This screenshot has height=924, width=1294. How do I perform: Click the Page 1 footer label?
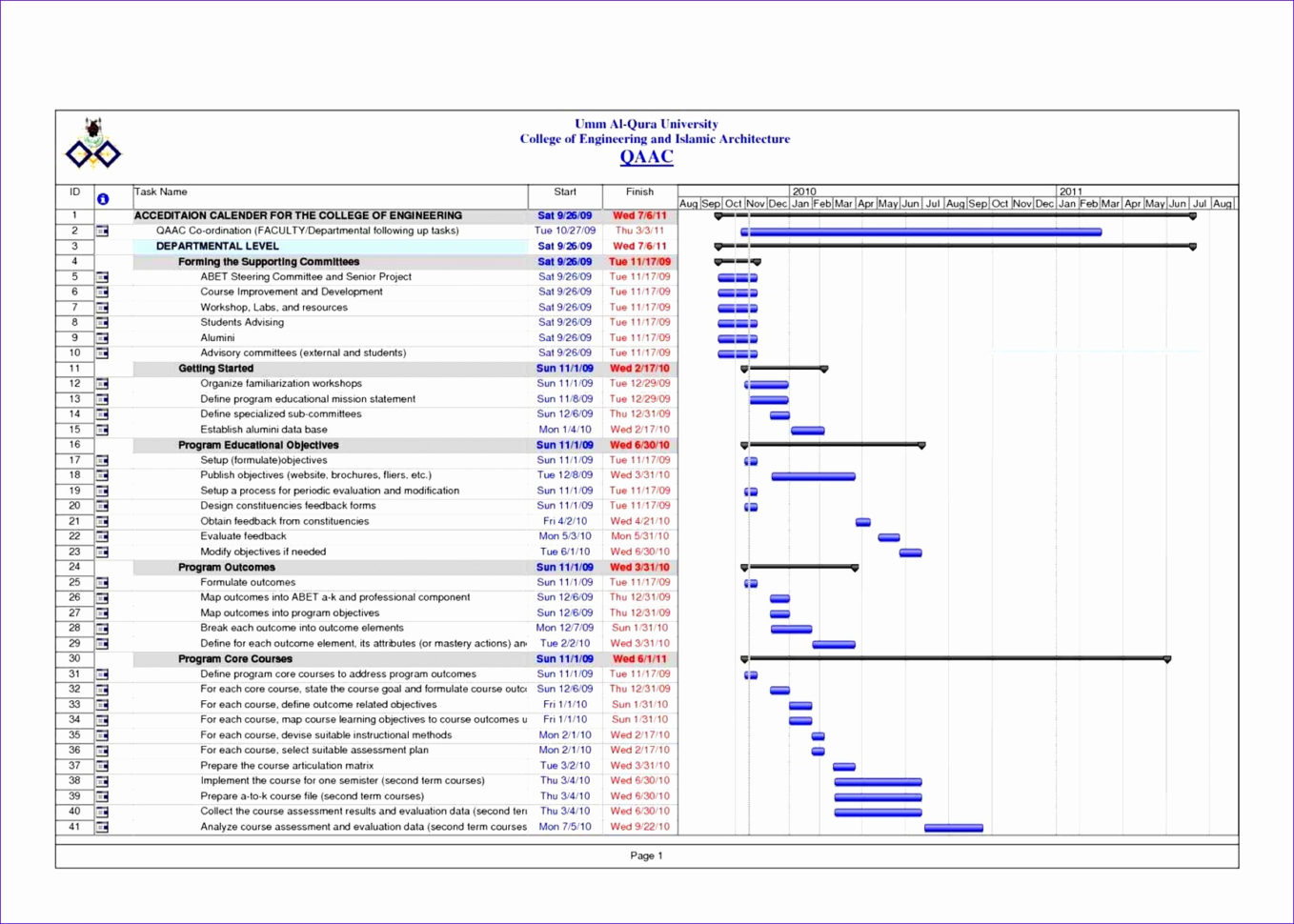646,855
